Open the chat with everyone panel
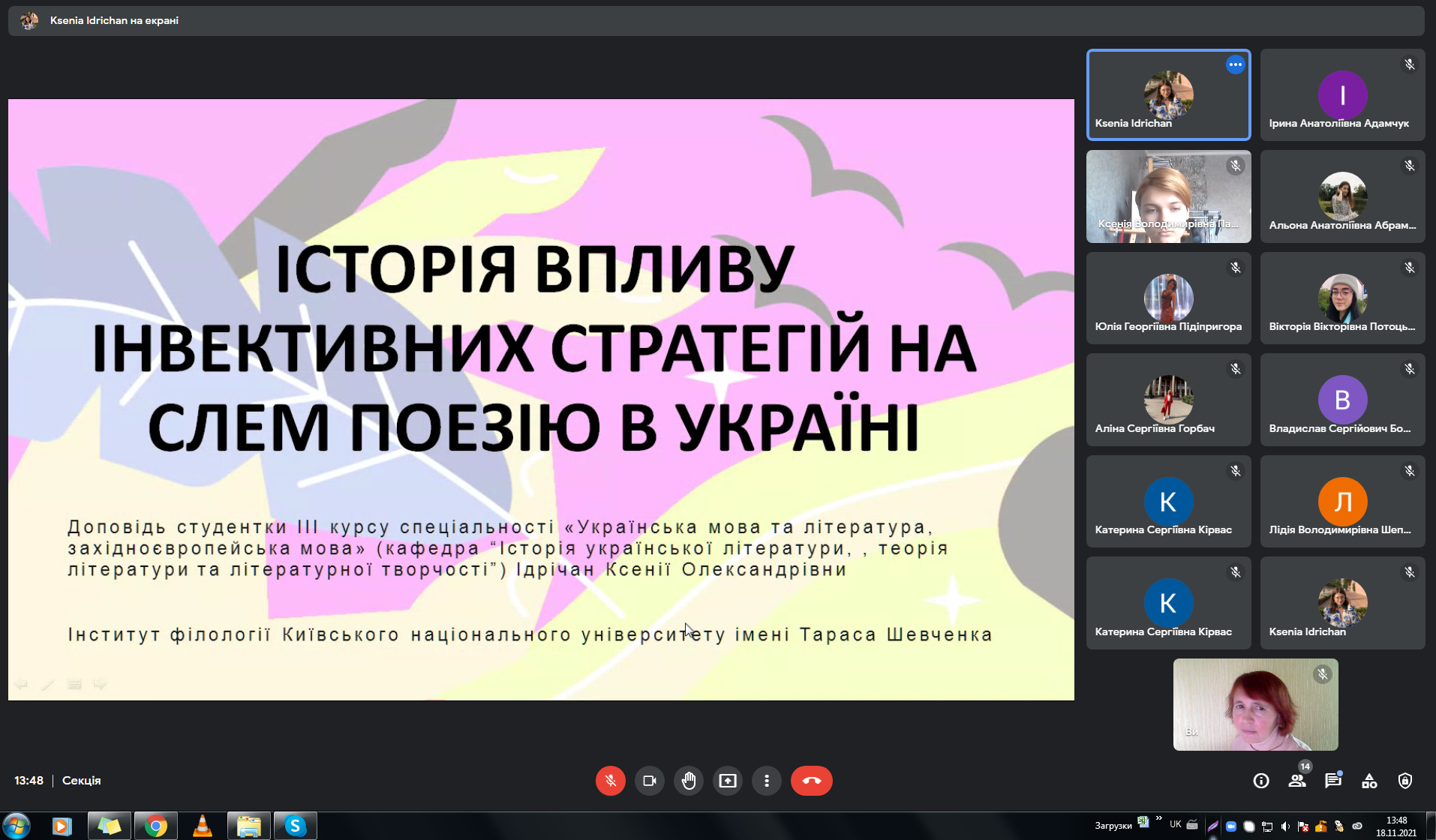Image resolution: width=1436 pixels, height=840 pixels. click(x=1333, y=781)
